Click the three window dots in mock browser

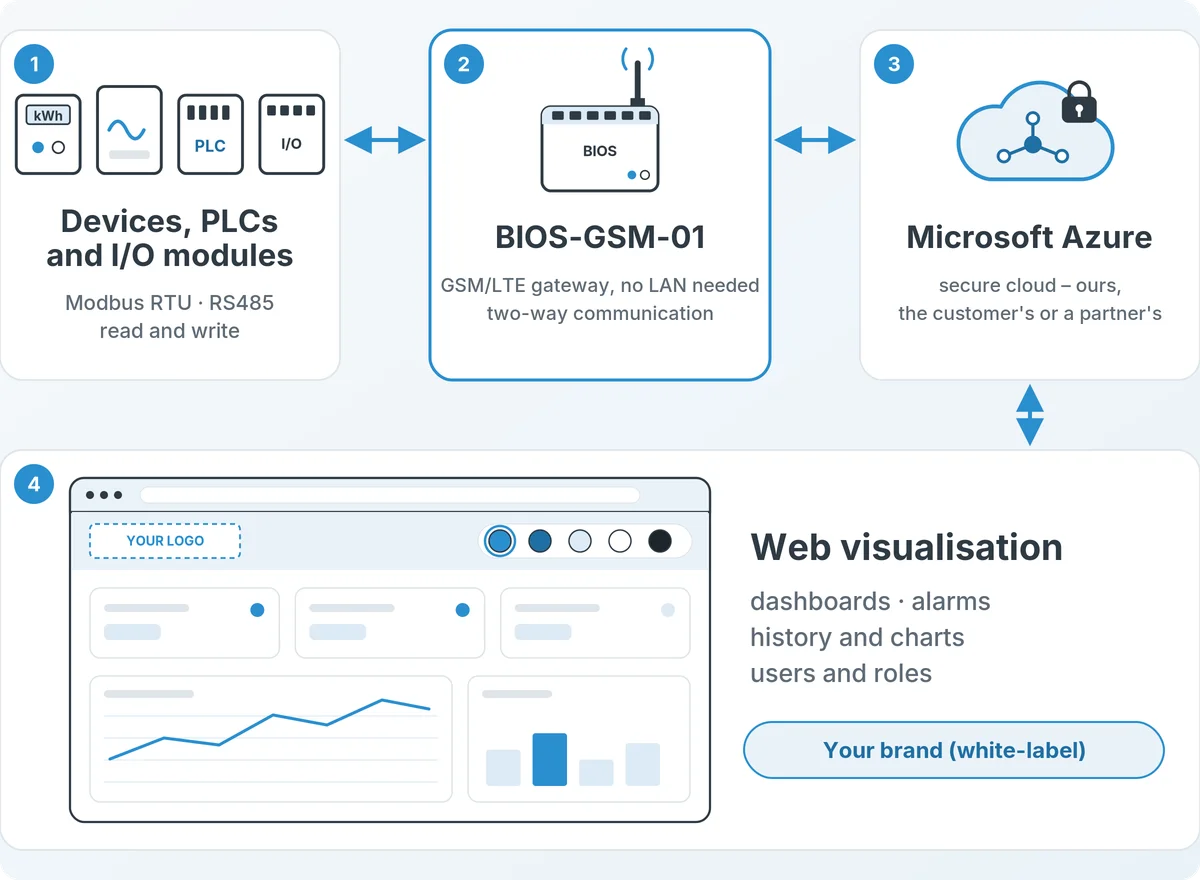[x=104, y=495]
